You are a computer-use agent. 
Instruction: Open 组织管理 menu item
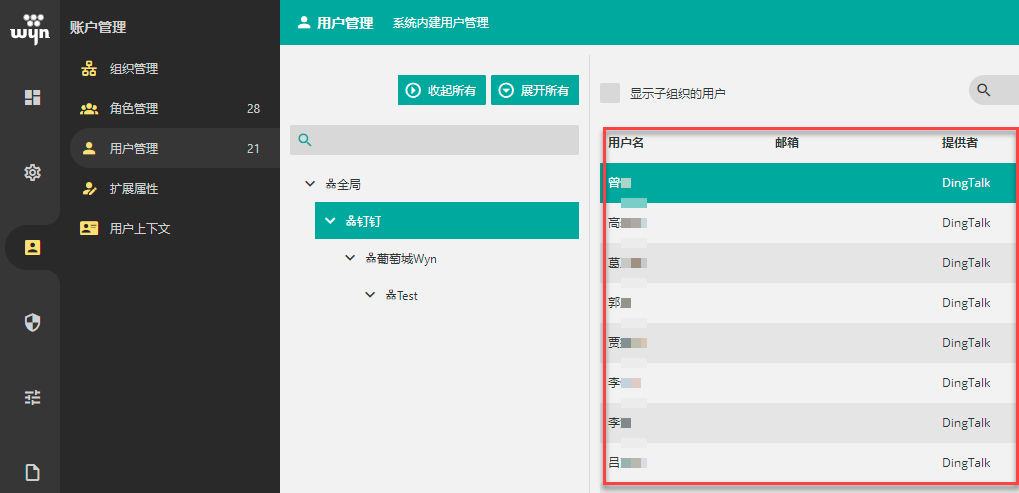click(134, 69)
